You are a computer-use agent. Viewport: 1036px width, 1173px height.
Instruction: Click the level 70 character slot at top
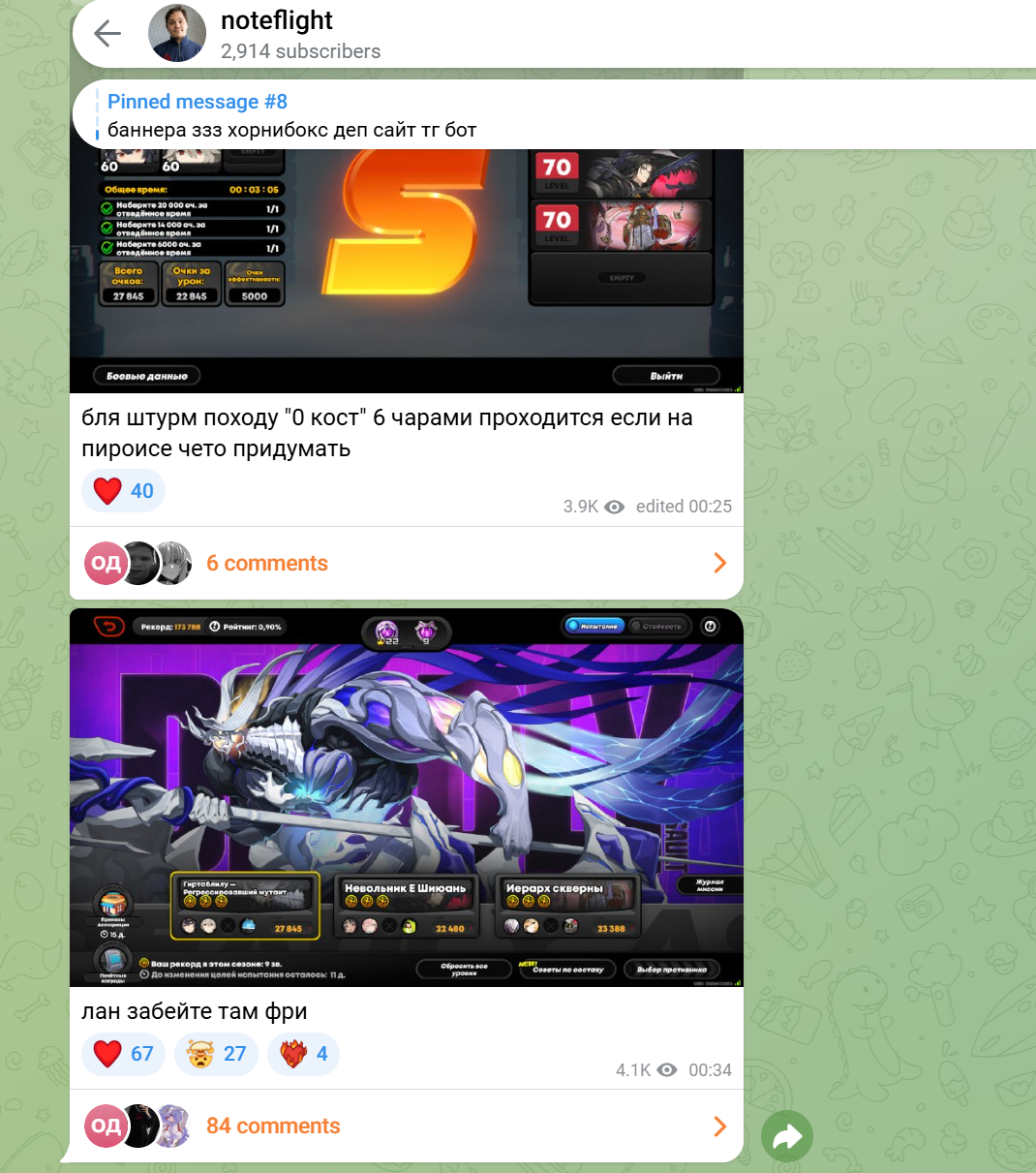click(x=622, y=173)
